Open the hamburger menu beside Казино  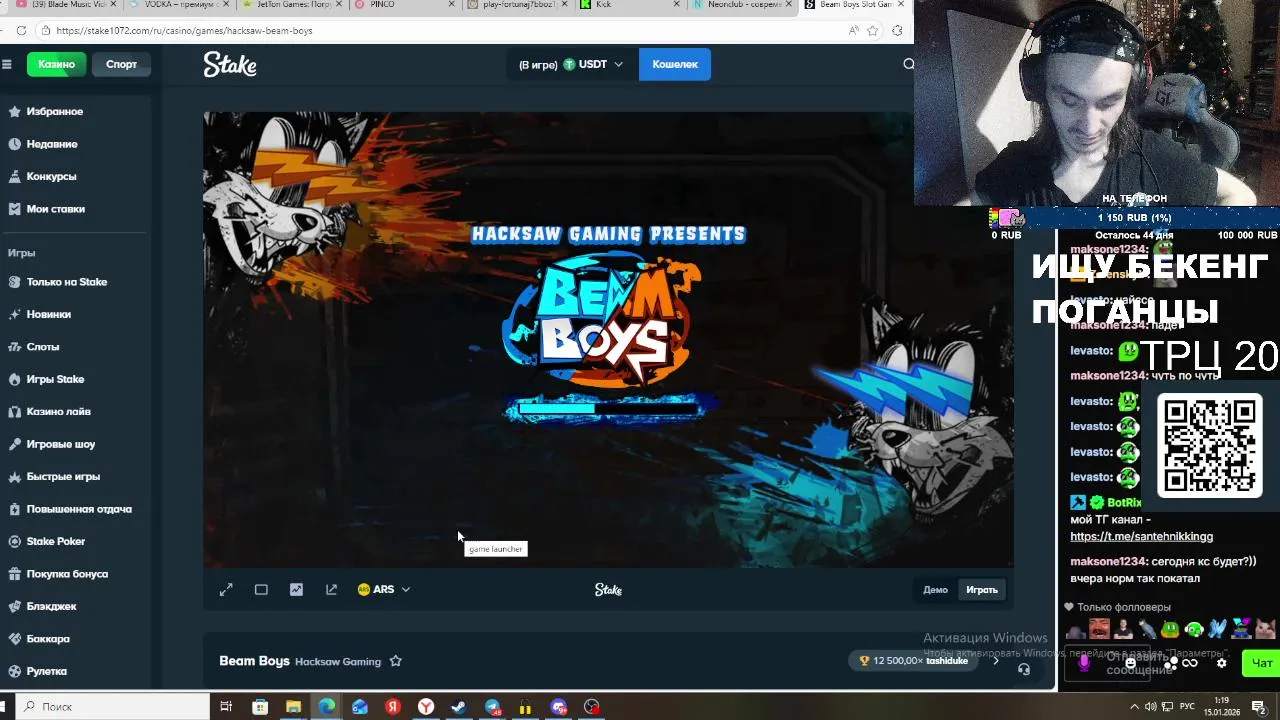[7, 64]
